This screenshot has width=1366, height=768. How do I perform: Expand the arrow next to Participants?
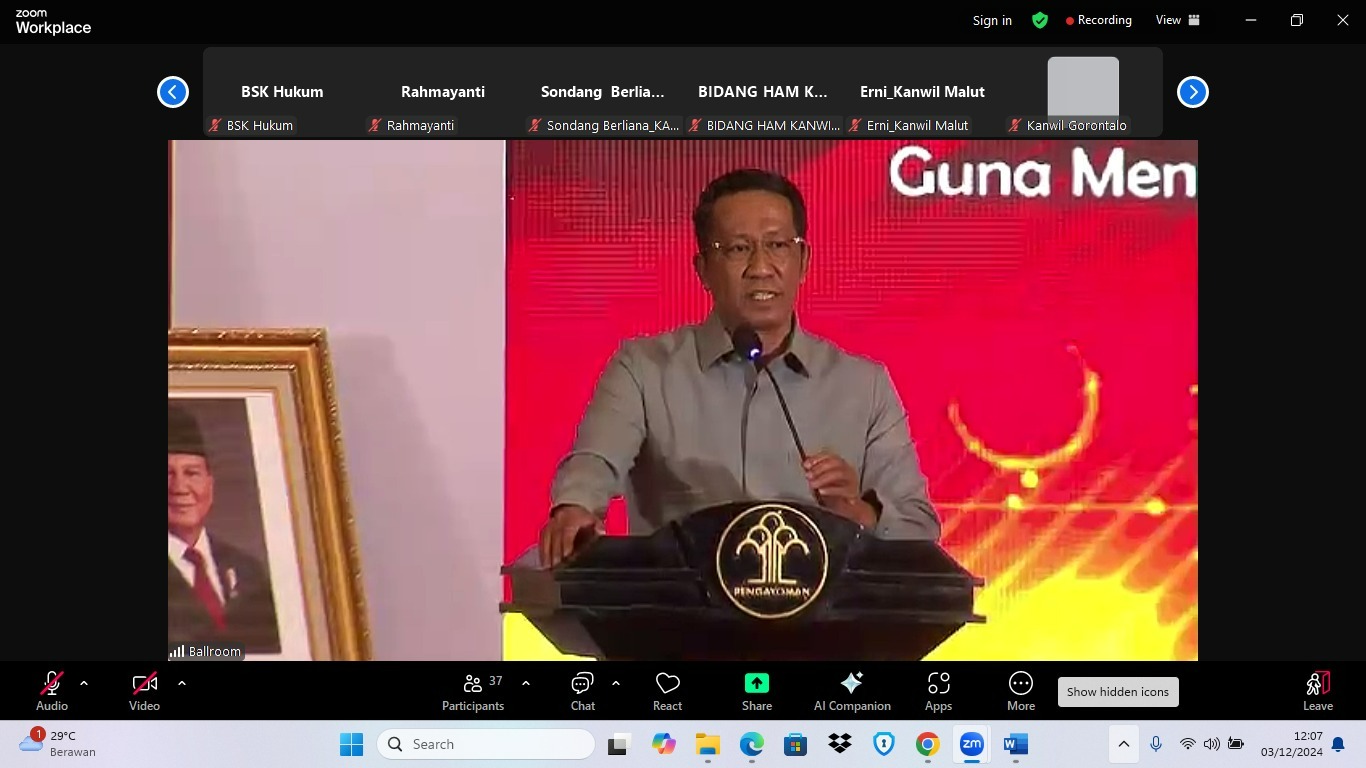click(x=526, y=683)
